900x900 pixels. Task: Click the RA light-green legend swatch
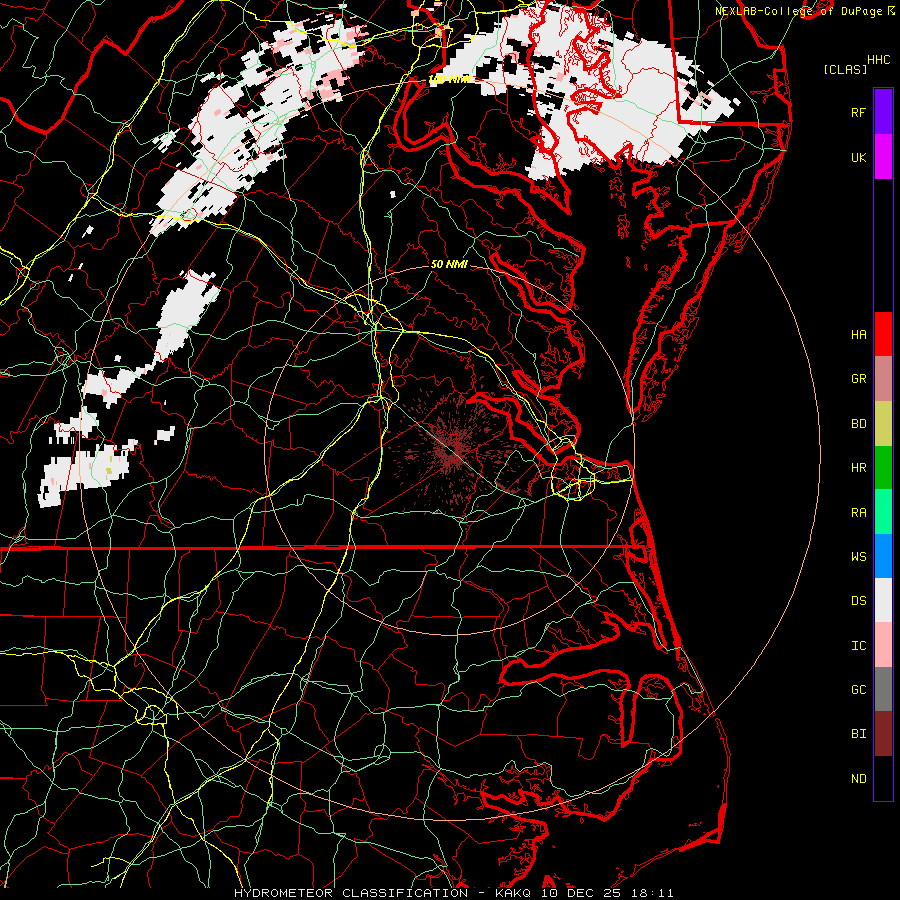click(883, 512)
